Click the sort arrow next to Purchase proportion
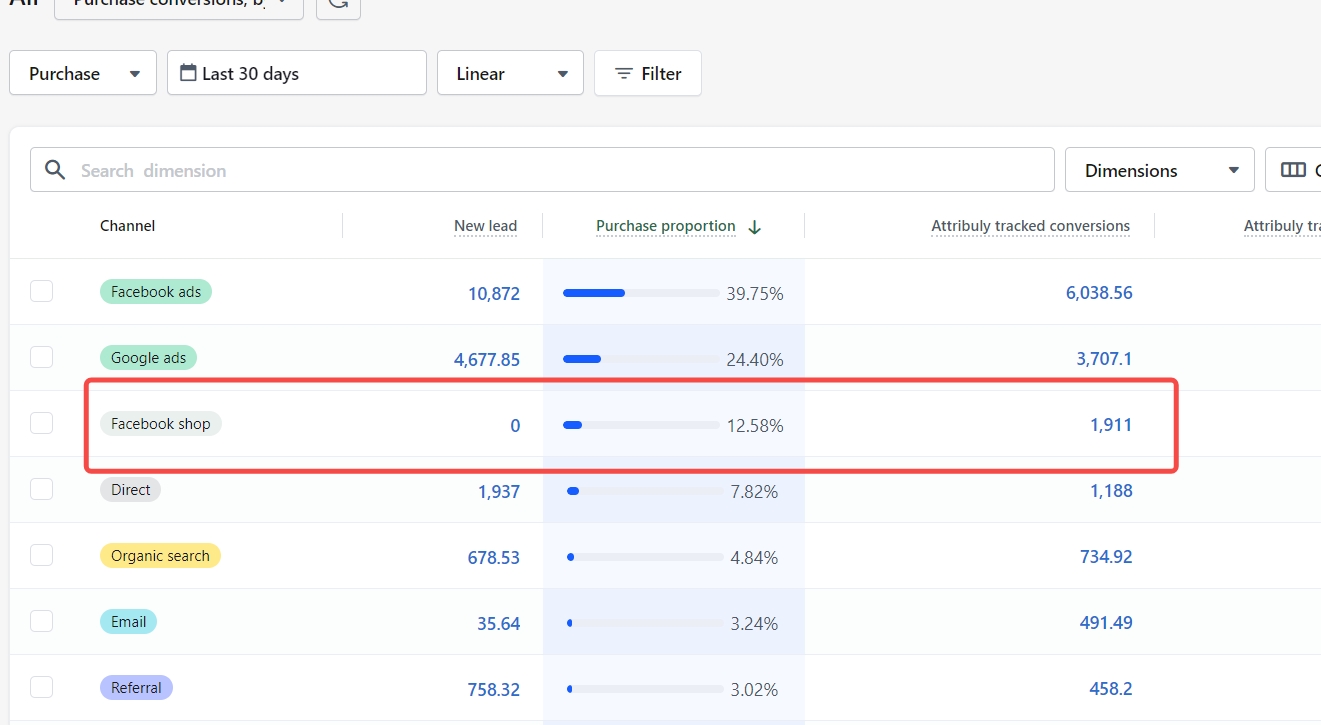The height and width of the screenshot is (725, 1321). [755, 227]
